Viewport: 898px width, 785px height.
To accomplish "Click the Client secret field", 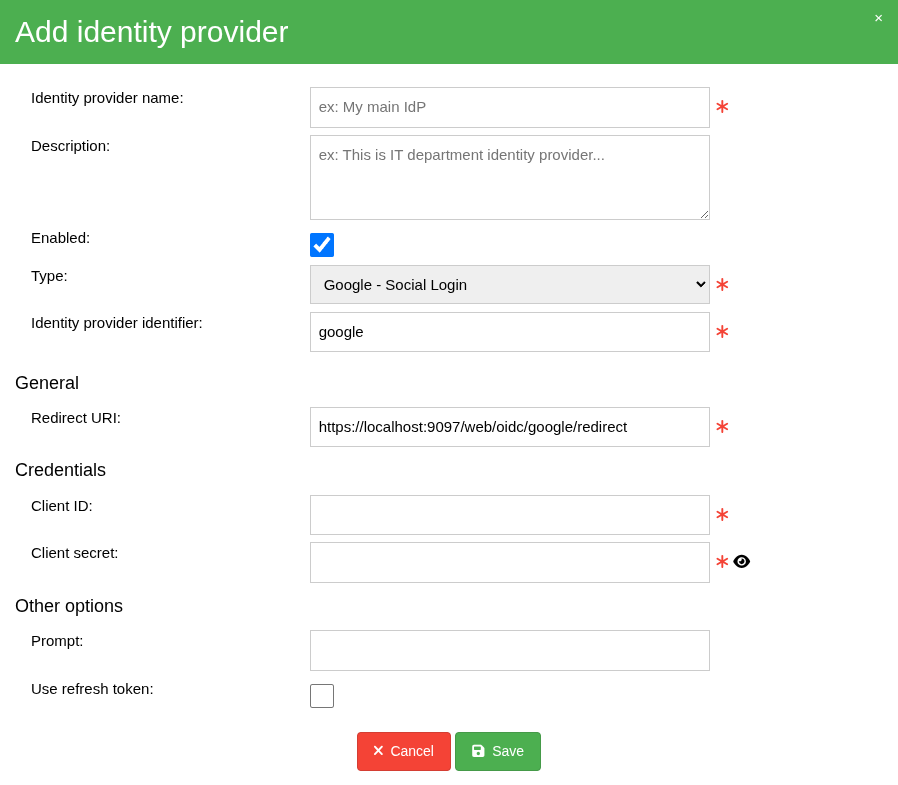I will coord(510,562).
